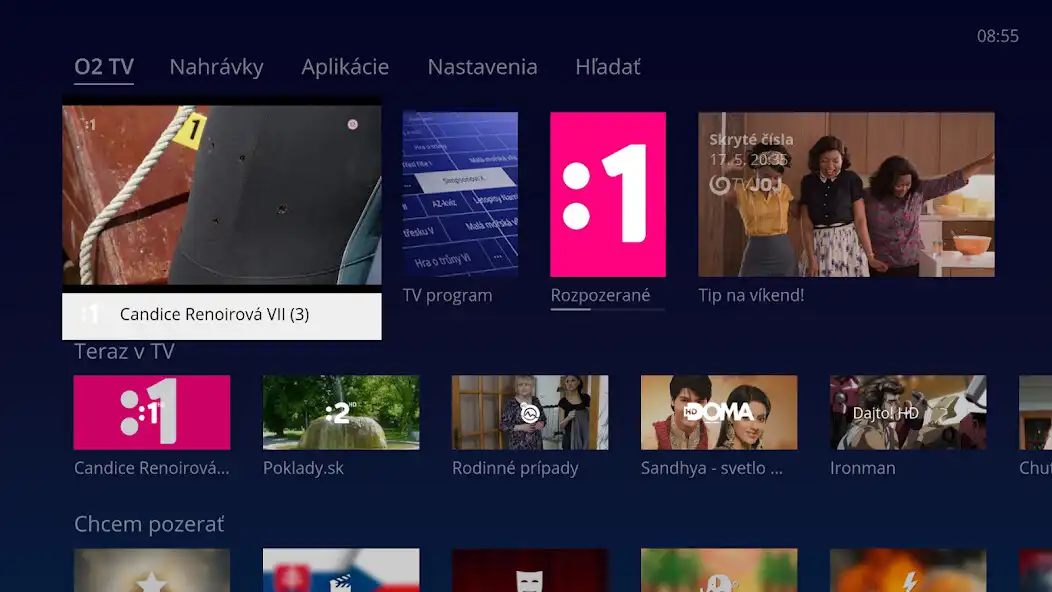Click the TV program label
This screenshot has width=1052, height=592.
pyautogui.click(x=448, y=295)
